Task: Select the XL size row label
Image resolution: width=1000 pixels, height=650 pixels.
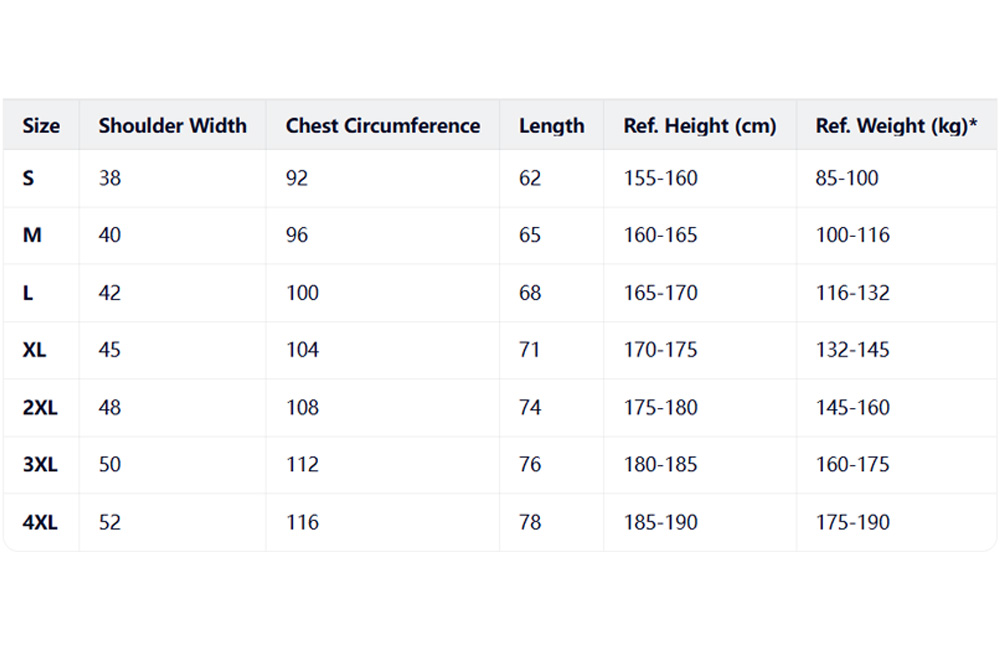Action: 34,351
